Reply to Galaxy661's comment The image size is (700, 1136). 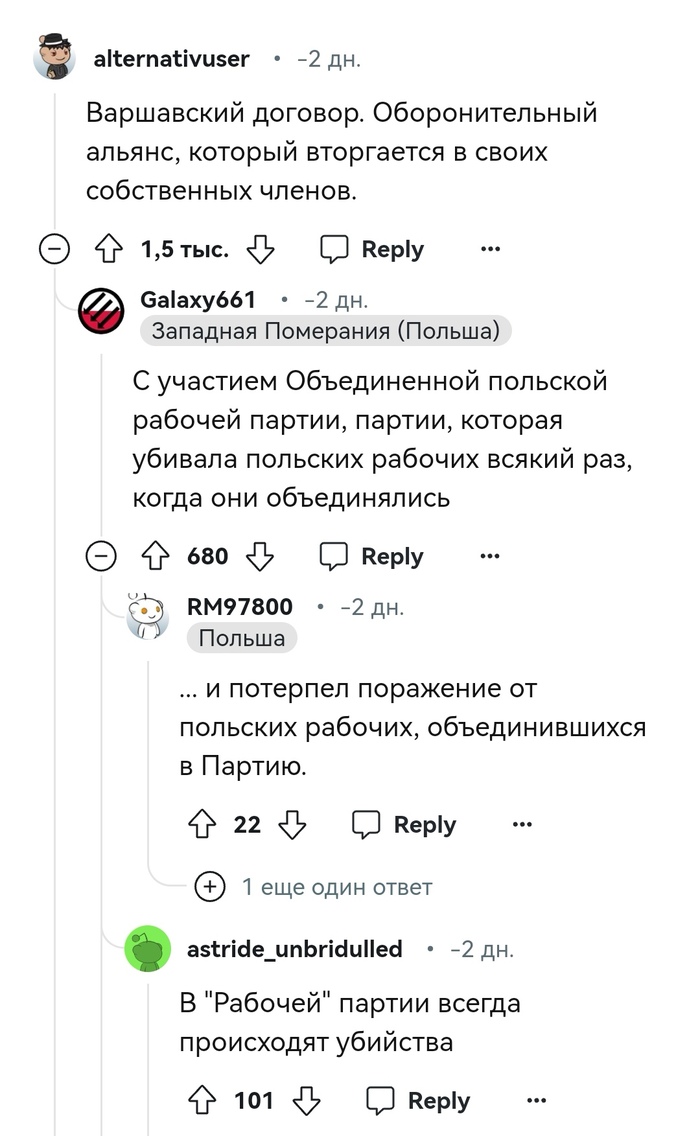coord(372,556)
